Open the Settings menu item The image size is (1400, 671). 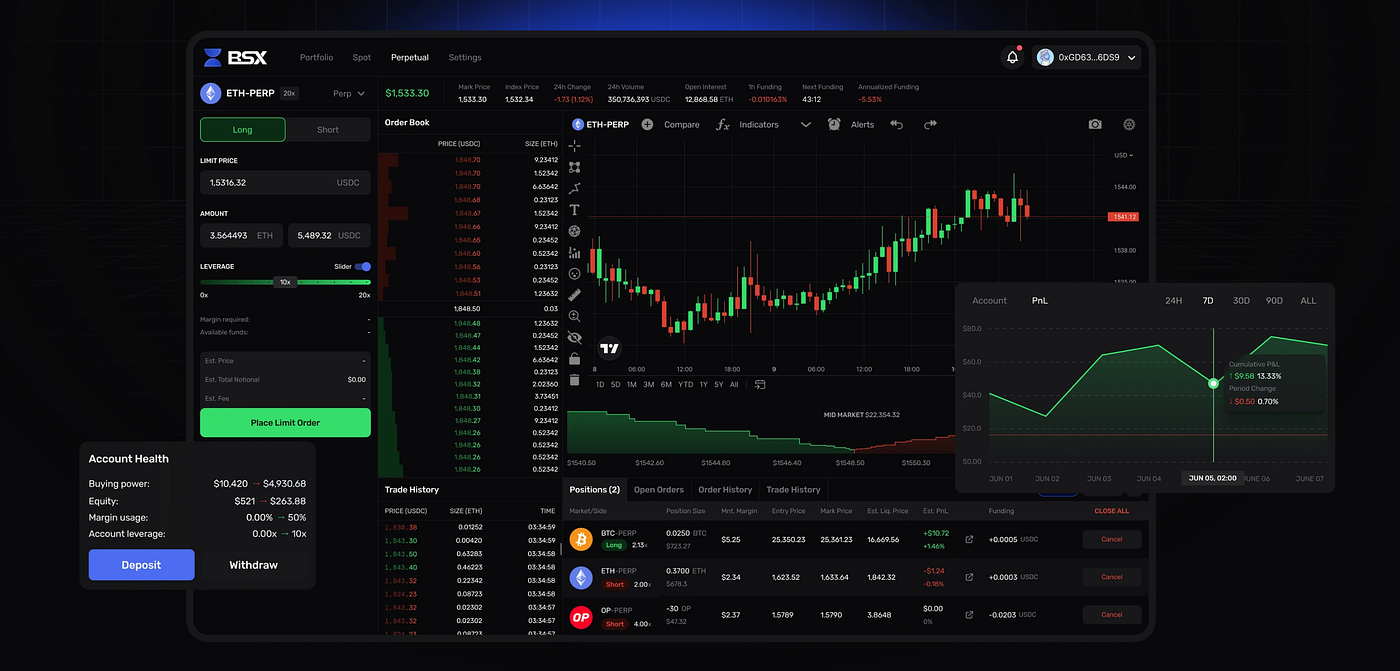[465, 57]
